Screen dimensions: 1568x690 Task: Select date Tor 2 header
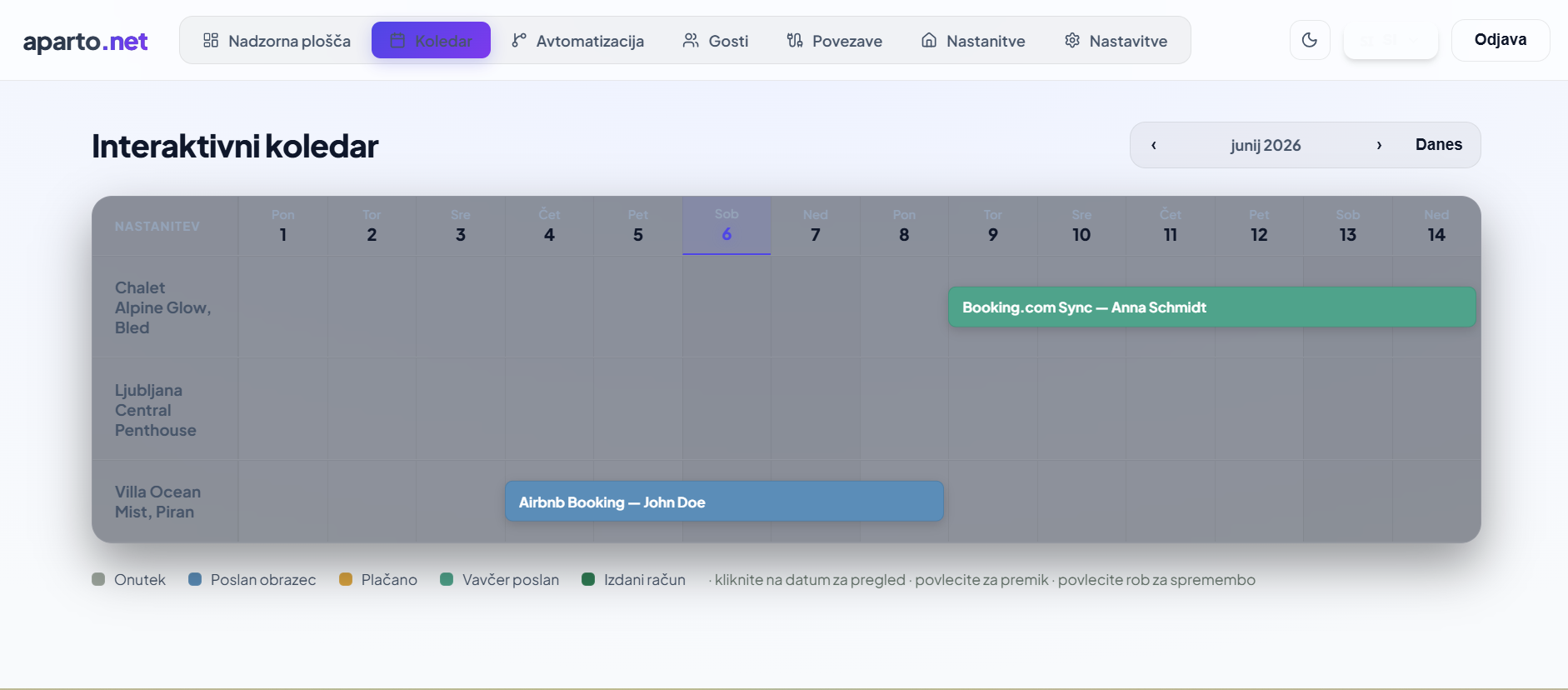point(372,226)
